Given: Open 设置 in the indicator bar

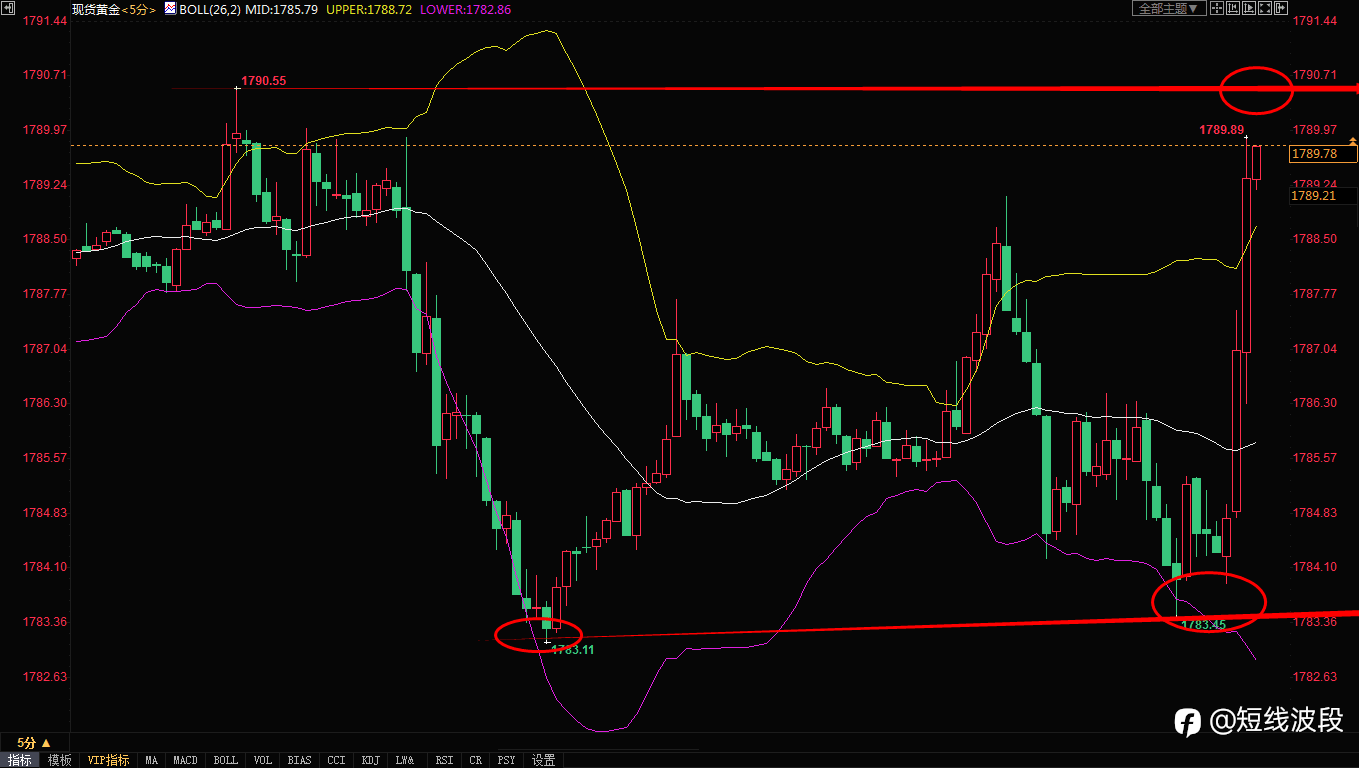Looking at the screenshot, I should coord(543,760).
